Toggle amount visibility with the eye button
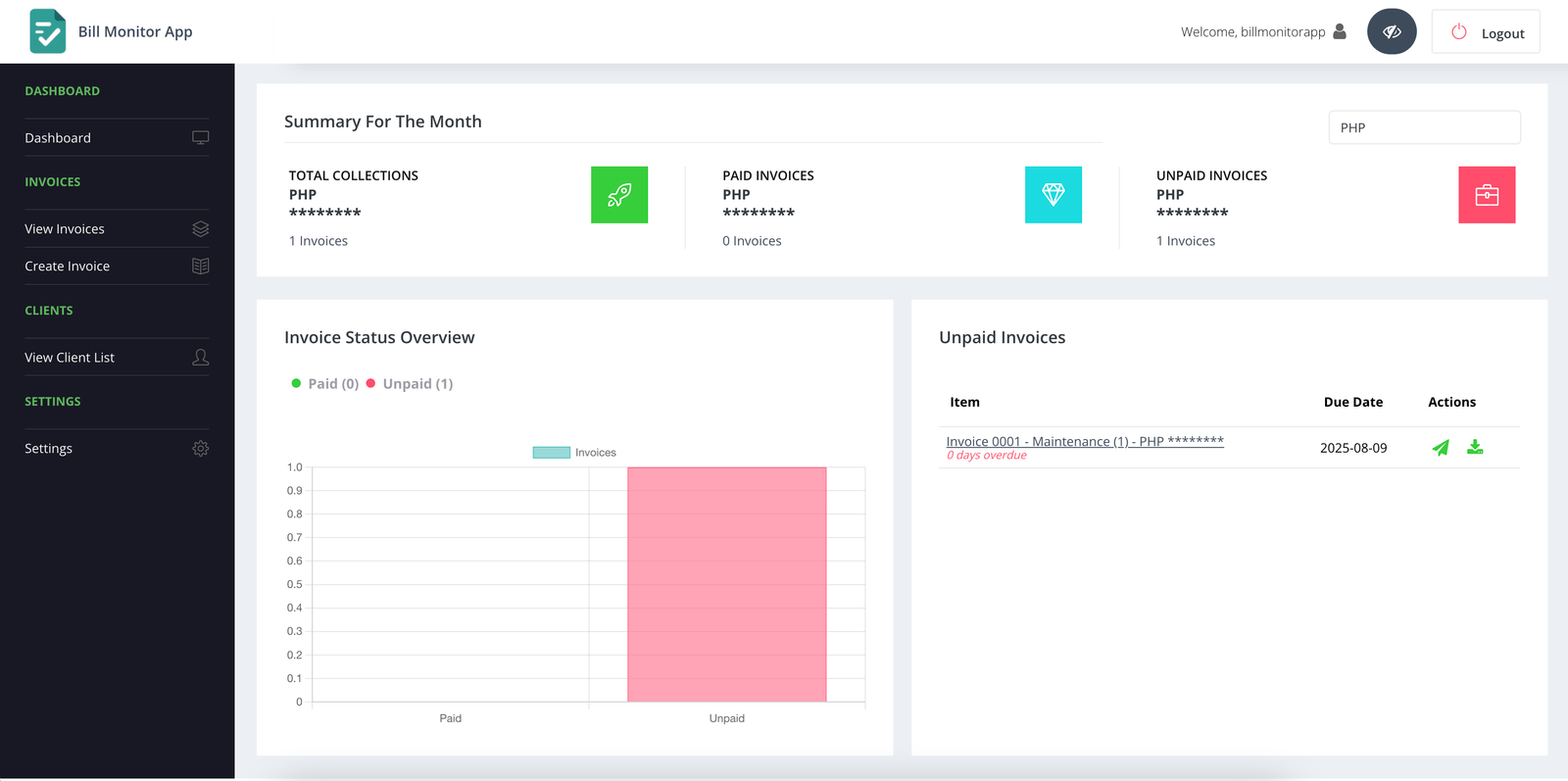 (1391, 32)
